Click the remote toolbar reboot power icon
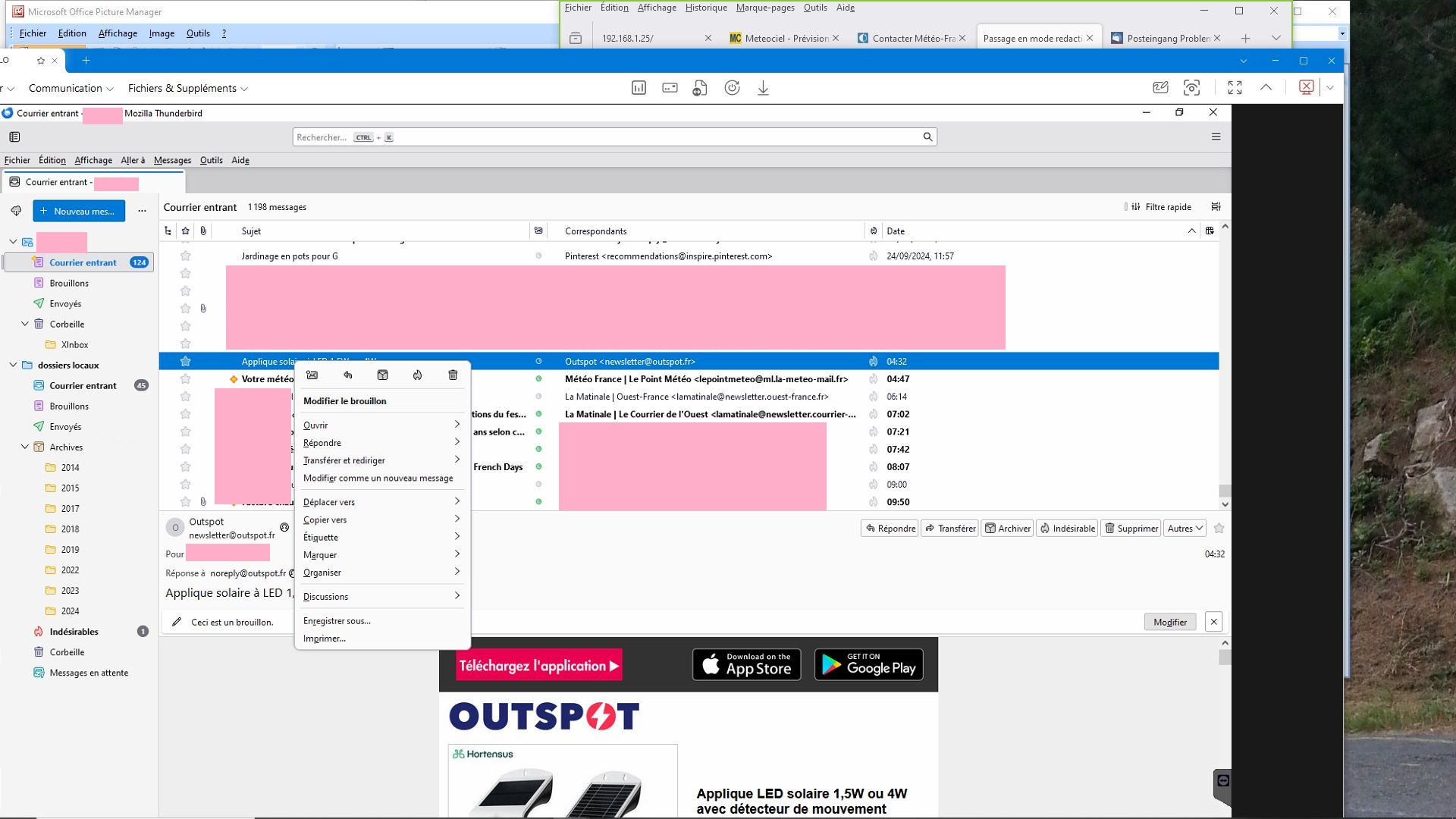The image size is (1456, 819). (x=732, y=88)
